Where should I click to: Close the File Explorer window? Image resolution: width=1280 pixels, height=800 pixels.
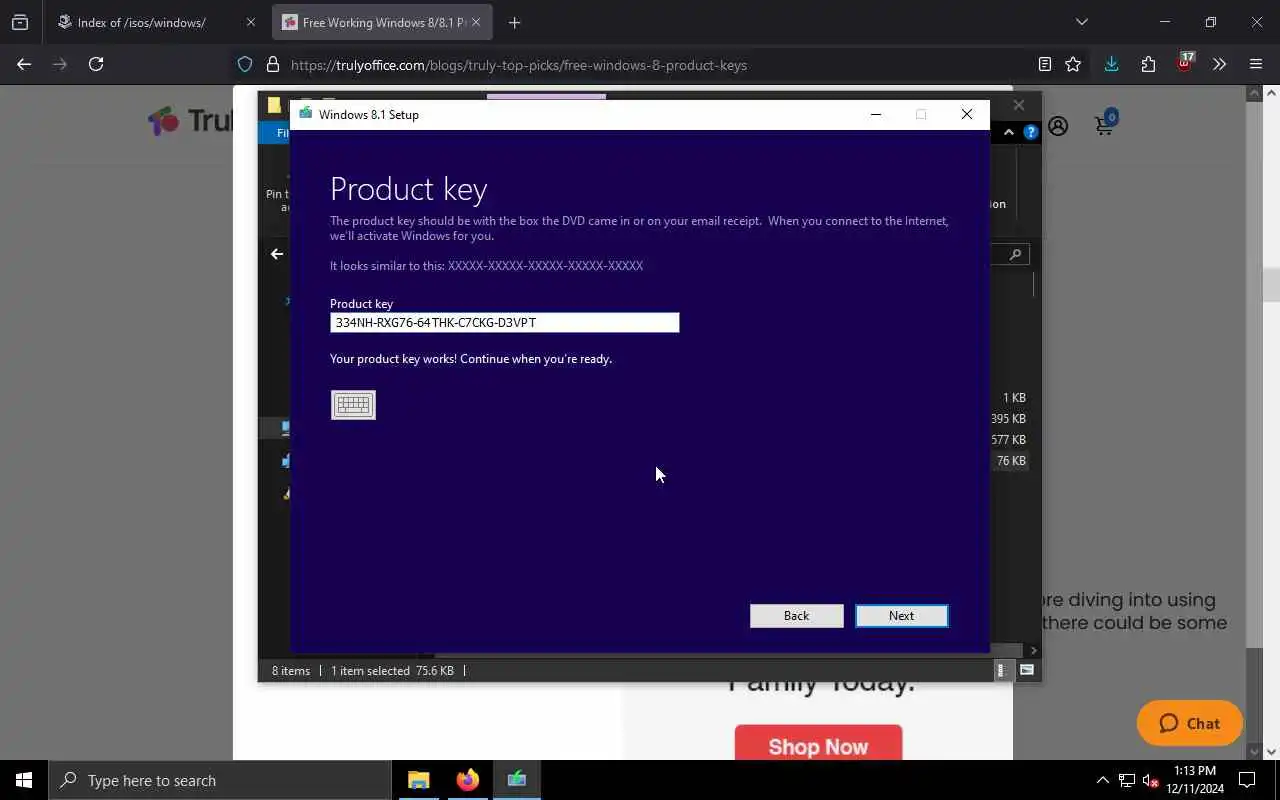1018,105
